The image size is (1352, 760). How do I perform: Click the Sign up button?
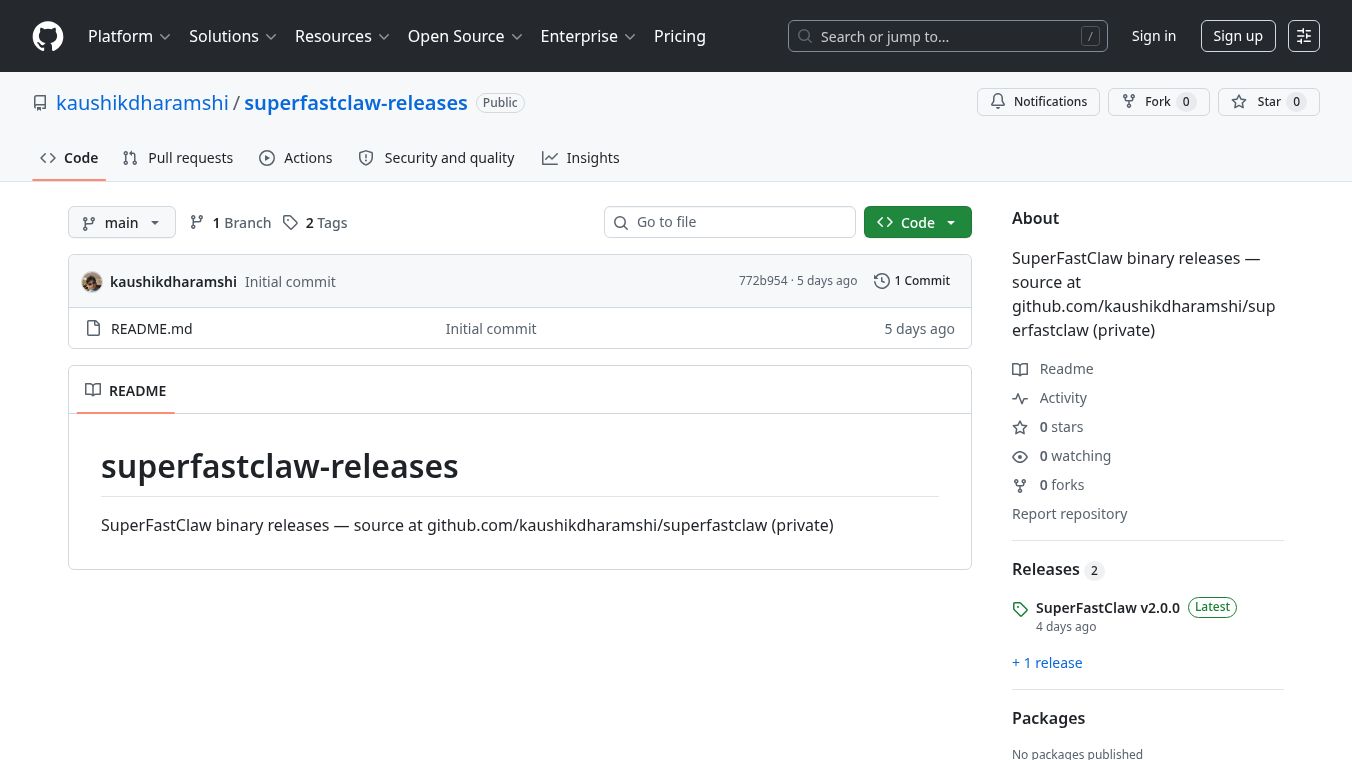pos(1238,36)
